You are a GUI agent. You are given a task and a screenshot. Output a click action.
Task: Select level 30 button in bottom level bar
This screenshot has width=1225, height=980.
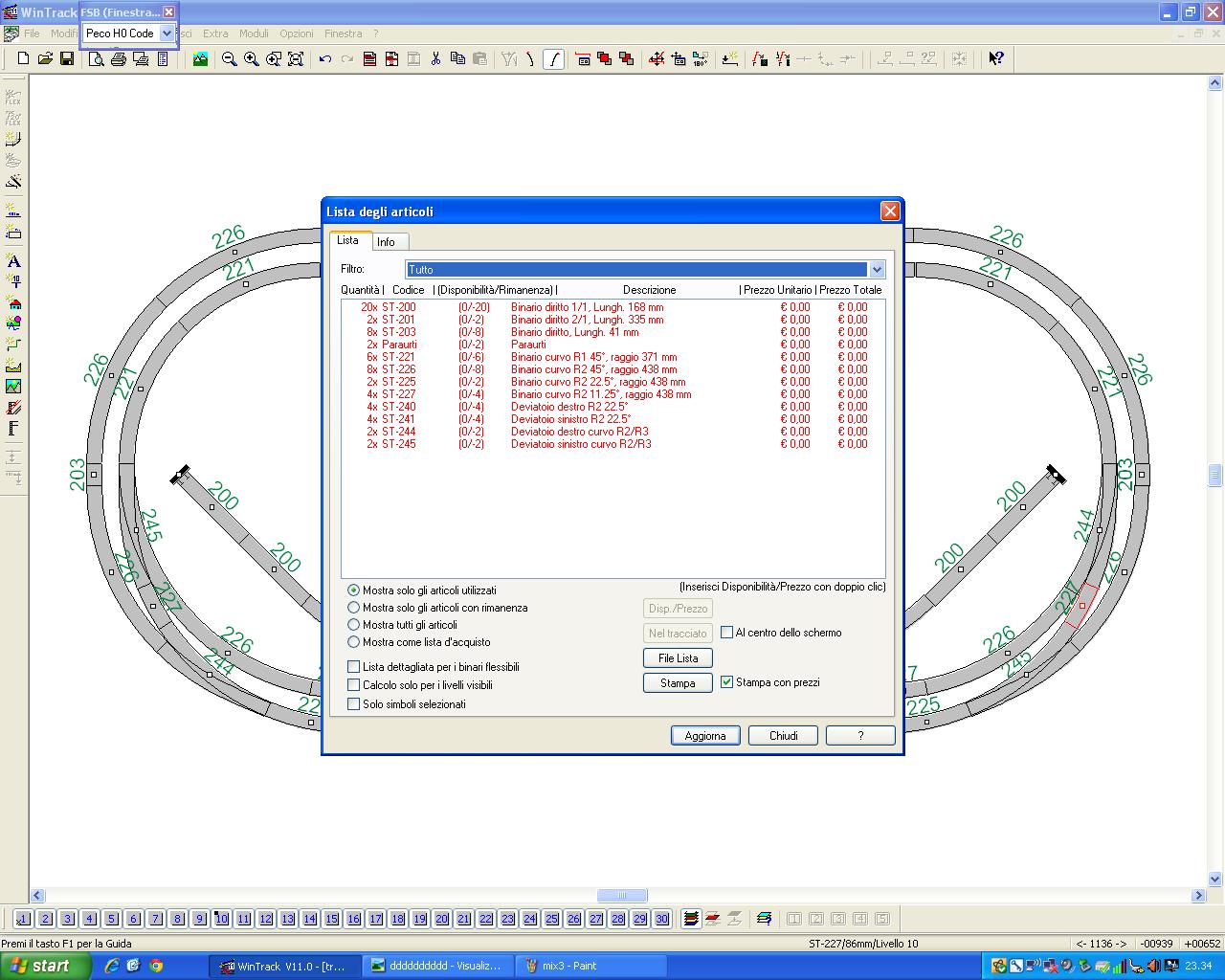point(661,919)
